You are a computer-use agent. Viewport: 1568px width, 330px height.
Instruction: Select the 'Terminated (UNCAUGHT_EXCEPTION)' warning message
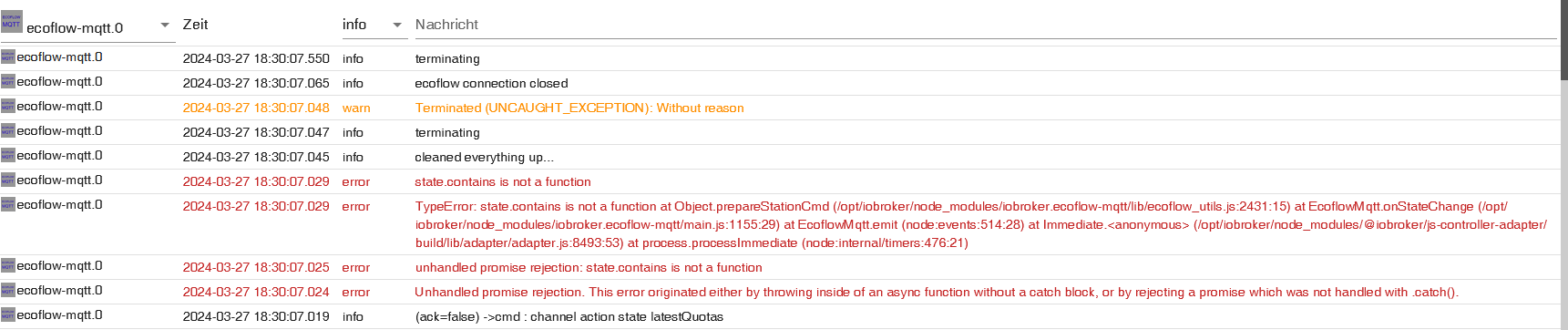coord(579,108)
